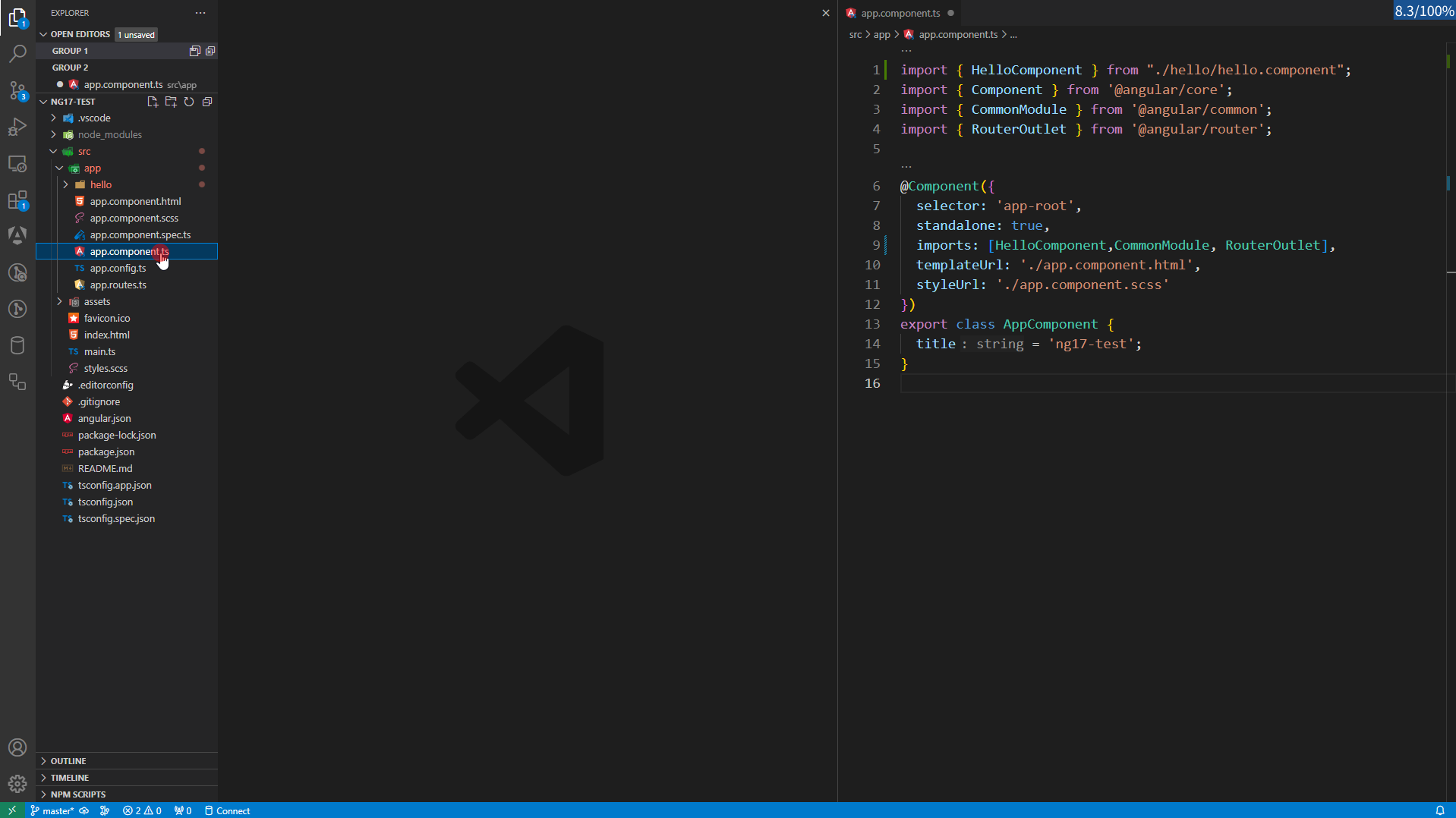Collapse all folders in explorer

(207, 102)
